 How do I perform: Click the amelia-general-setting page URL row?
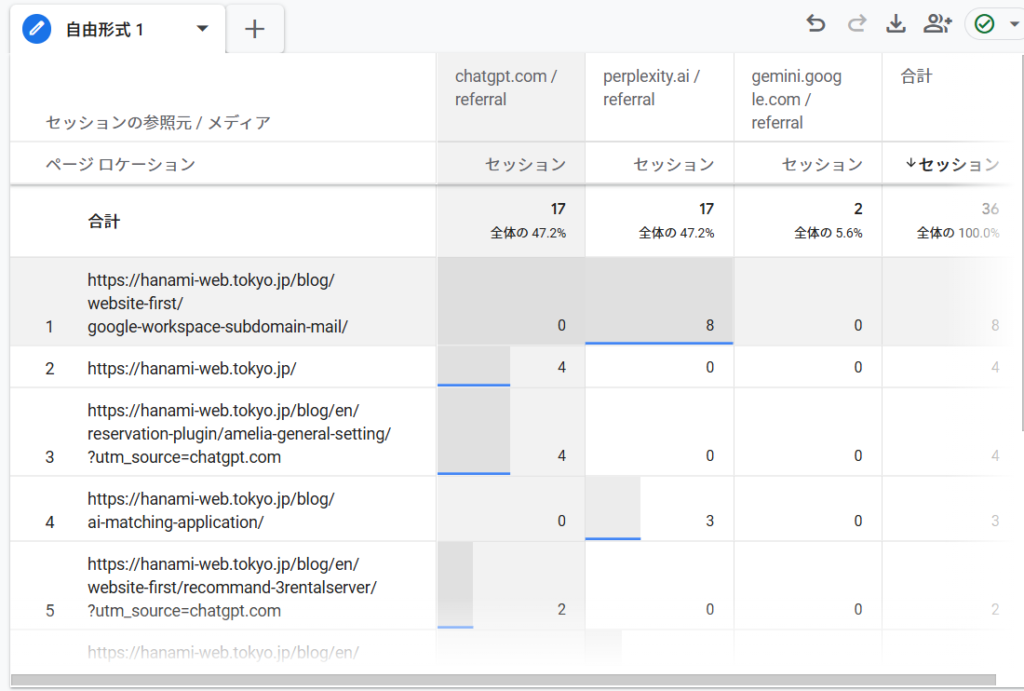tap(239, 433)
